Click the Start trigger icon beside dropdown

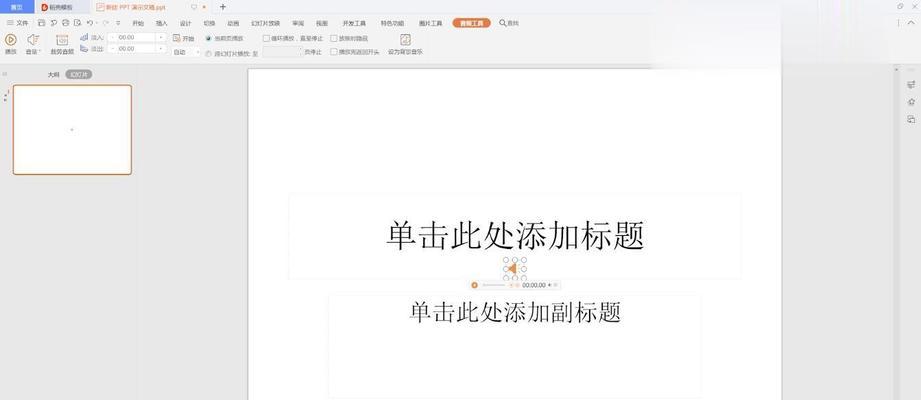coord(176,38)
